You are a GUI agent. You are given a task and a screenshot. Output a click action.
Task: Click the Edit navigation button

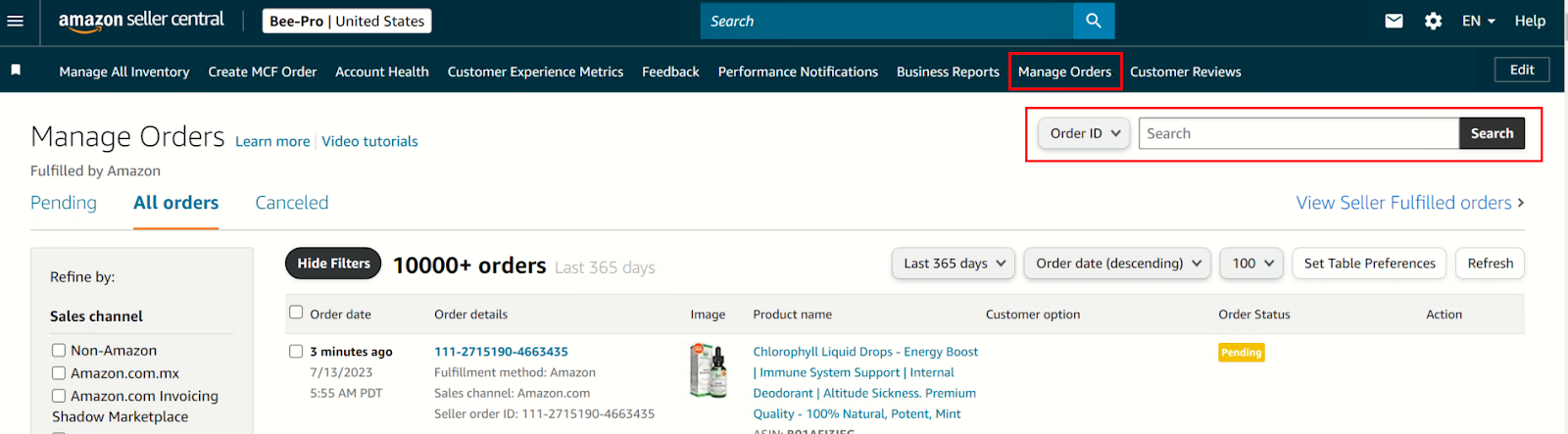coord(1522,70)
